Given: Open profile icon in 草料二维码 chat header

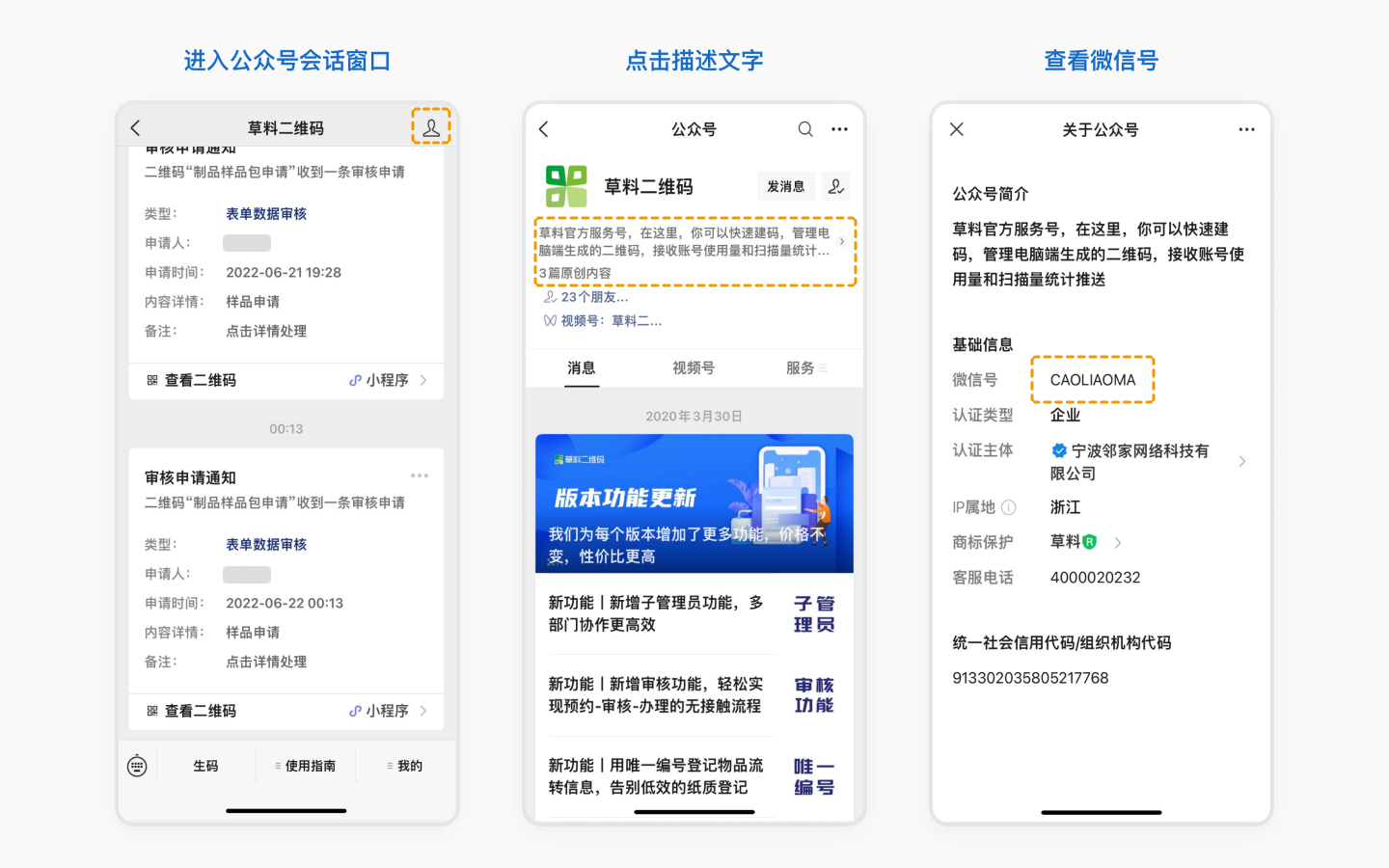Looking at the screenshot, I should coord(431,127).
